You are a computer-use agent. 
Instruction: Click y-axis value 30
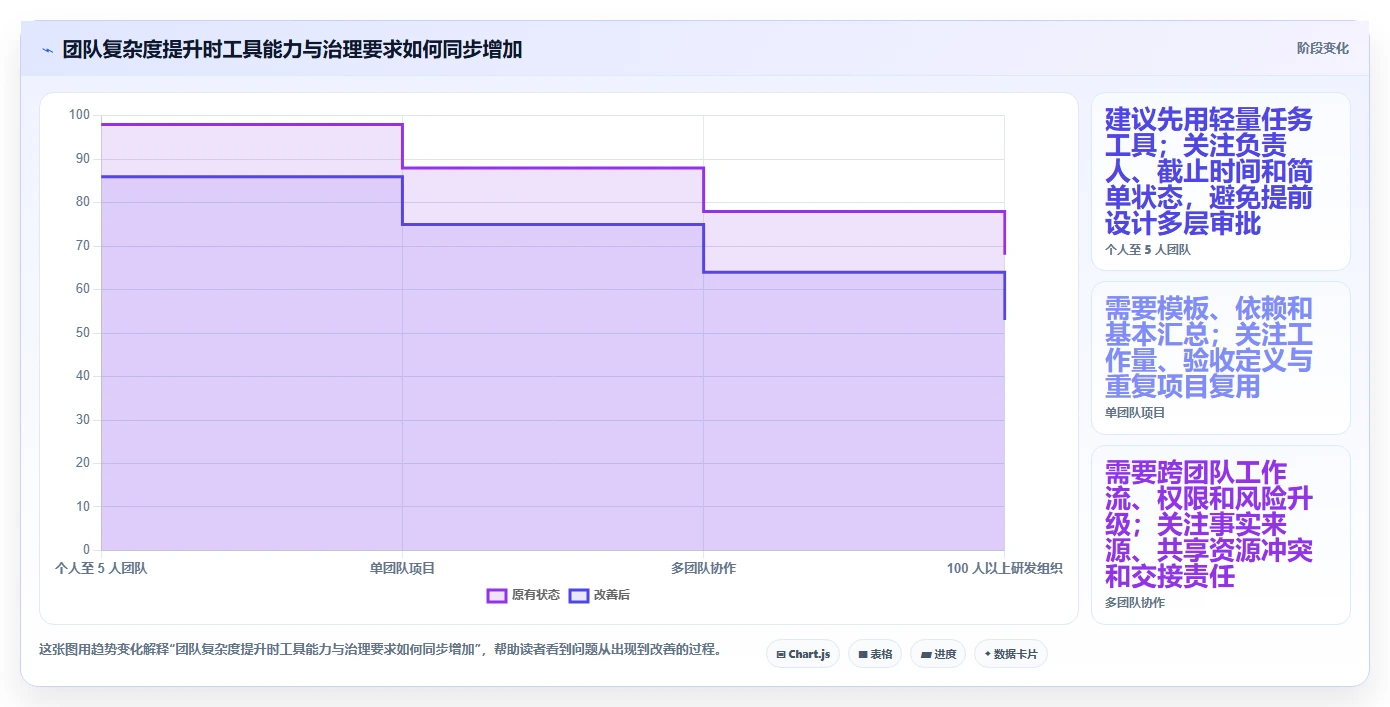click(83, 419)
